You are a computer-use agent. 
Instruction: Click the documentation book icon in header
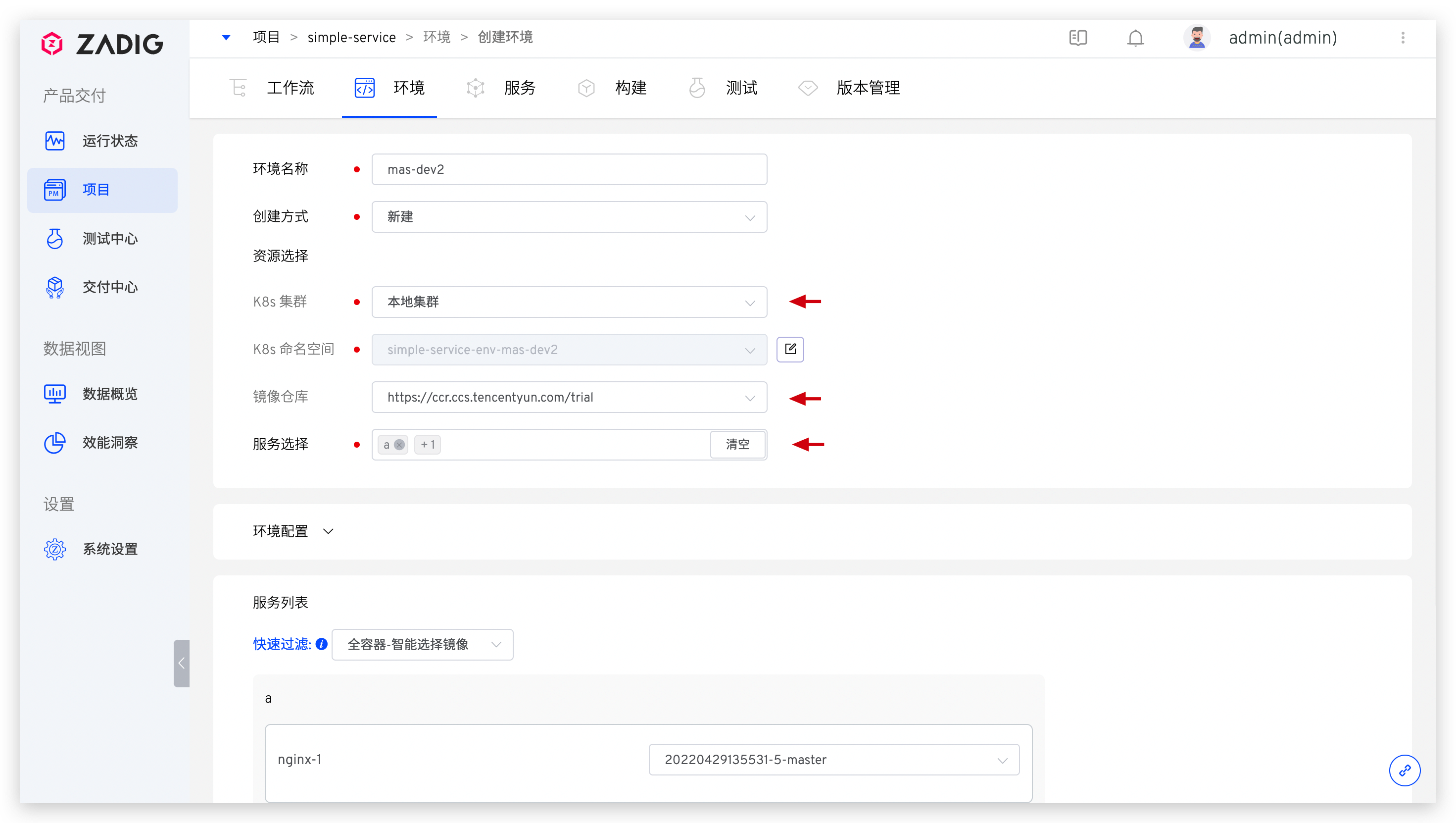tap(1078, 38)
